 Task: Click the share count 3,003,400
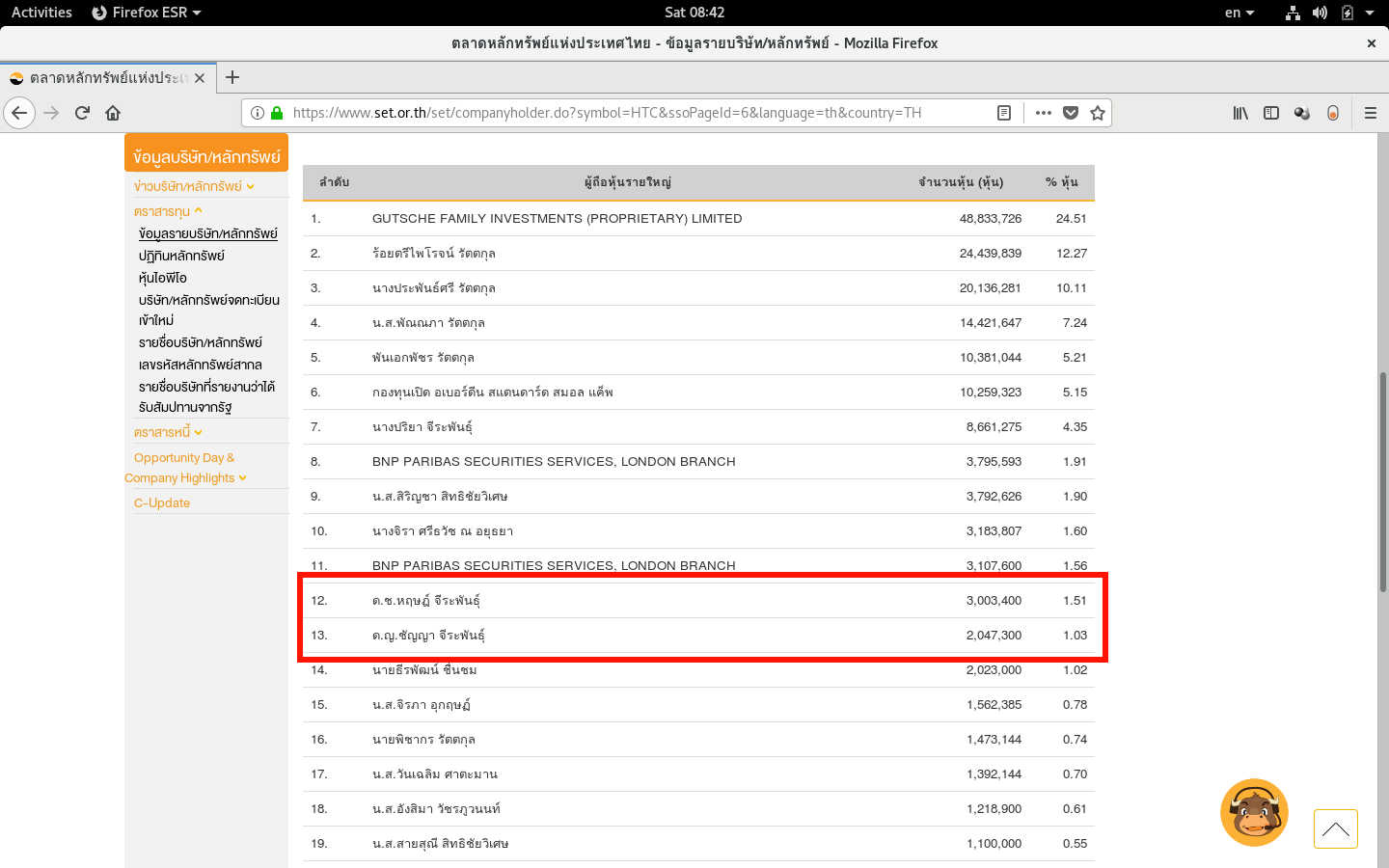(x=994, y=601)
